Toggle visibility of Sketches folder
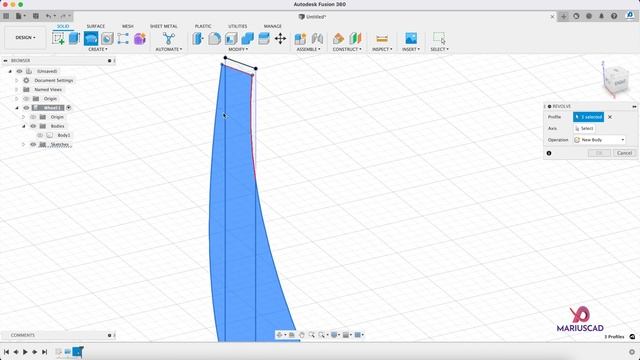Viewport: 640px width, 360px height. (33, 144)
